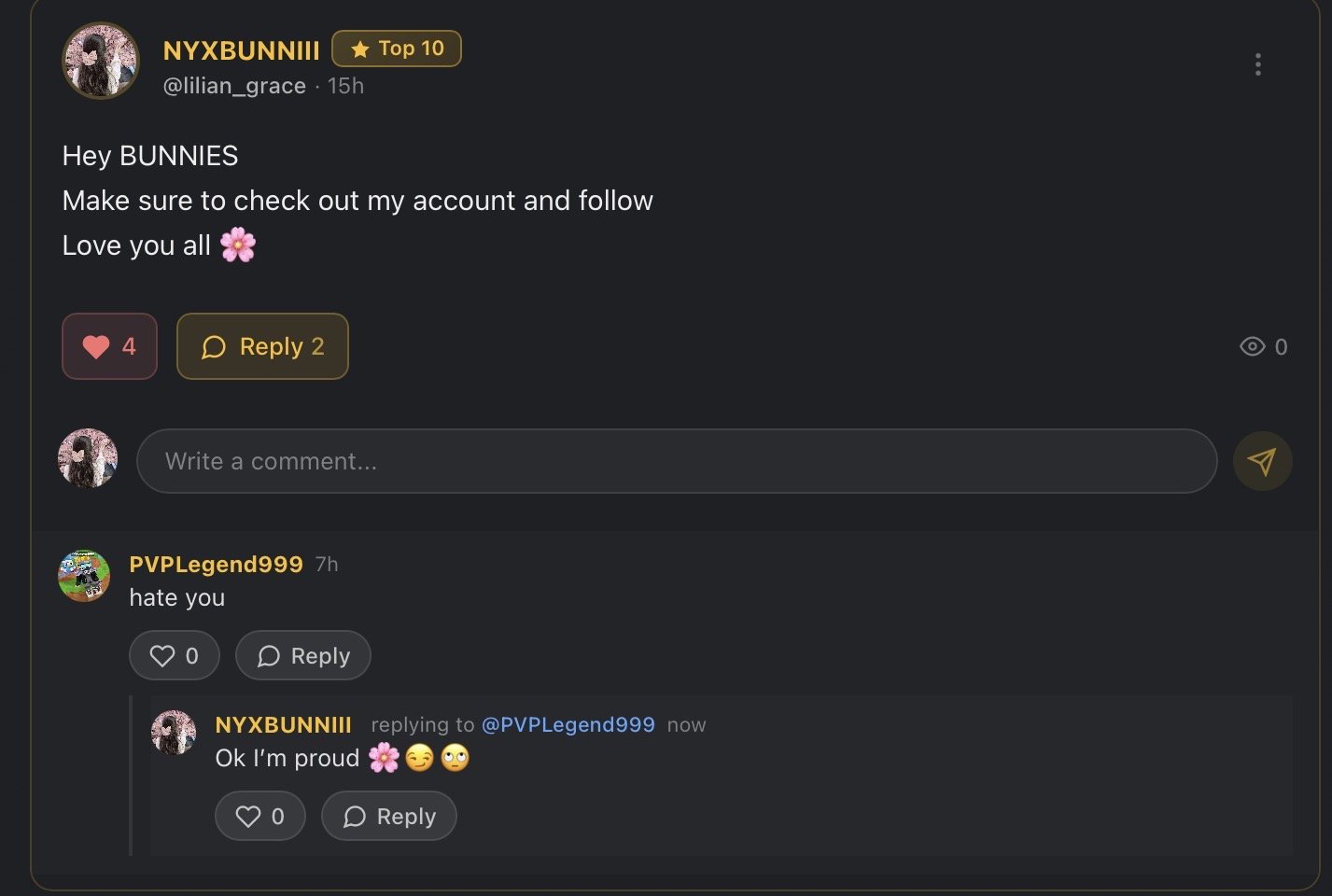Viewport: 1332px width, 896px height.
Task: Click your avatar beside comment box
Action: 88,459
